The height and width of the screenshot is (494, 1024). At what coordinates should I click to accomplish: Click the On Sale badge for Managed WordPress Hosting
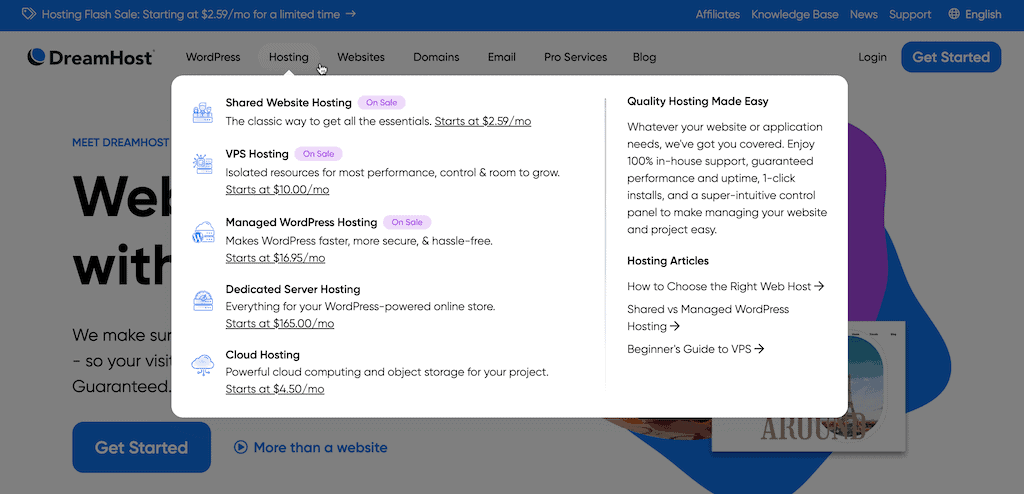tap(408, 222)
